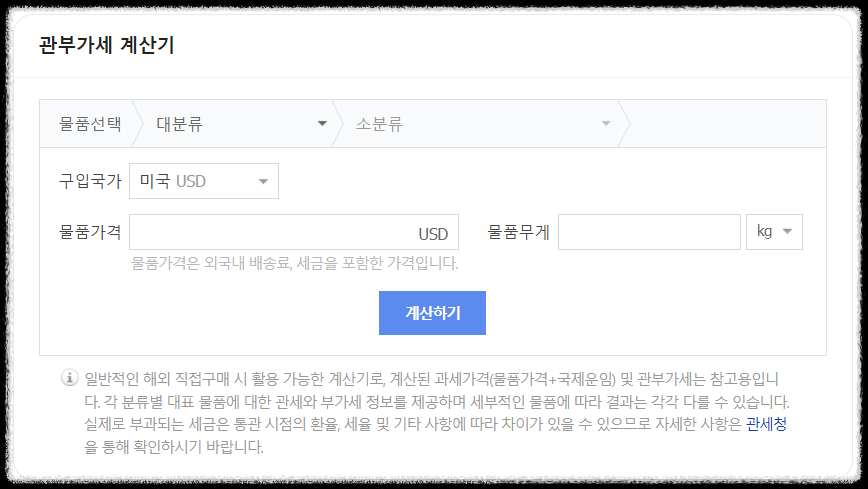The image size is (868, 489).
Task: Expand the 구입국가 미국 USD dropdown
Action: (204, 181)
